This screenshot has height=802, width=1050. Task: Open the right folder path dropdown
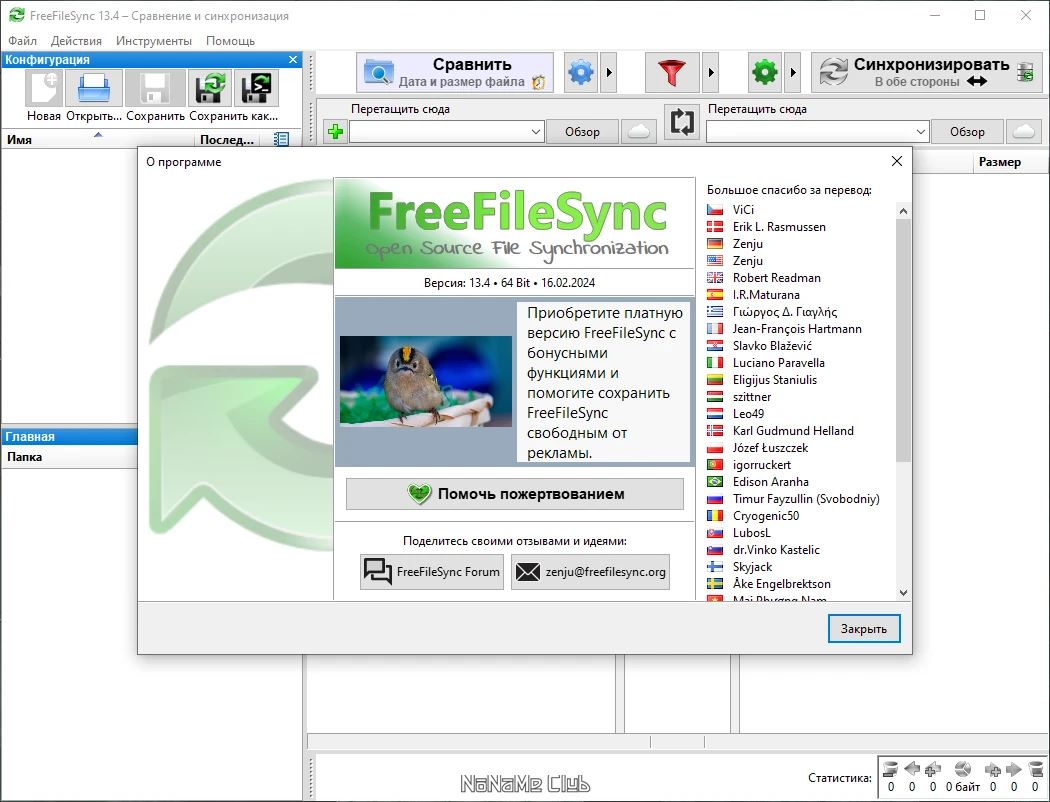pyautogui.click(x=921, y=132)
